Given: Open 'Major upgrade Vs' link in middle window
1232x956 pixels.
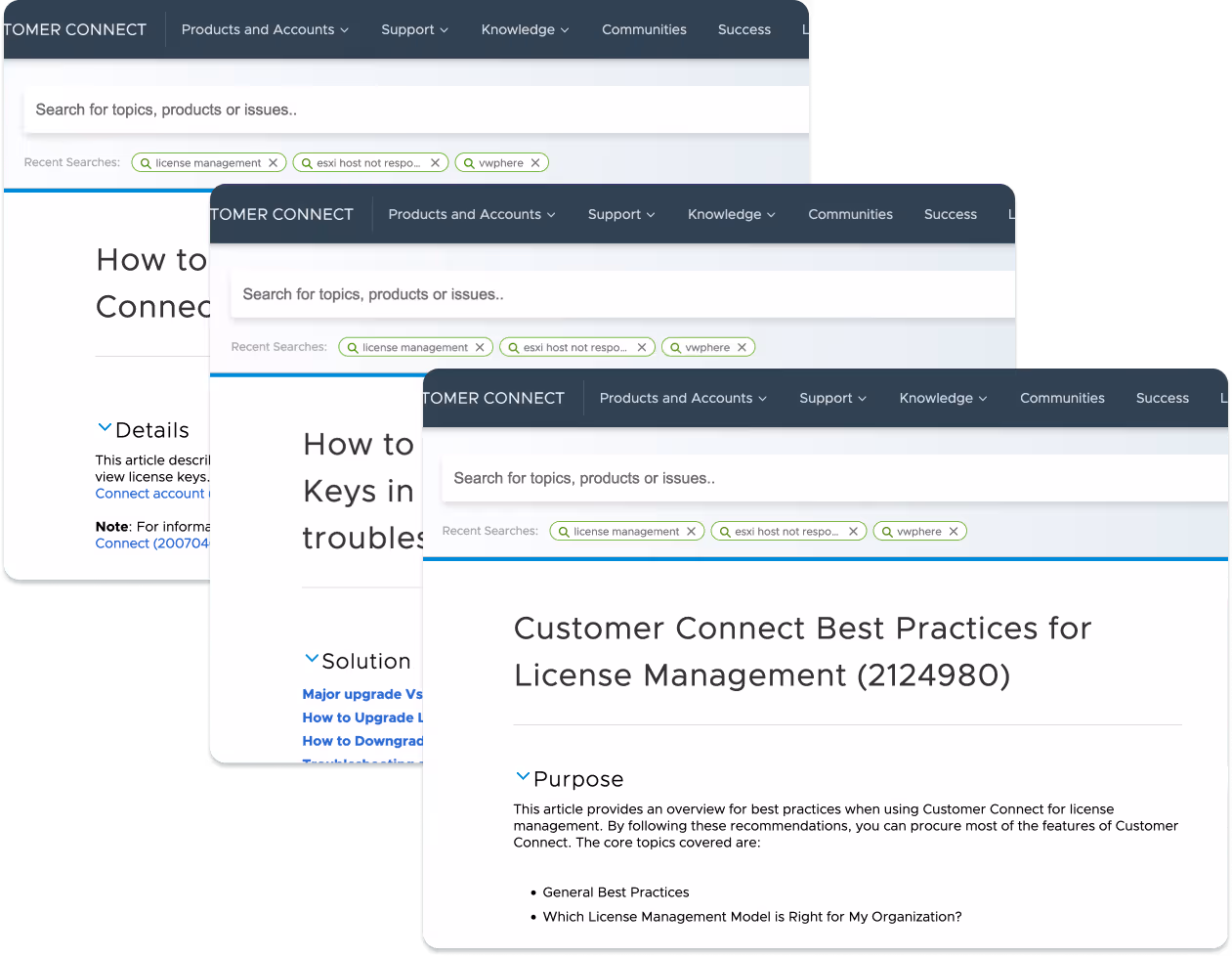Looking at the screenshot, I should tap(362, 694).
